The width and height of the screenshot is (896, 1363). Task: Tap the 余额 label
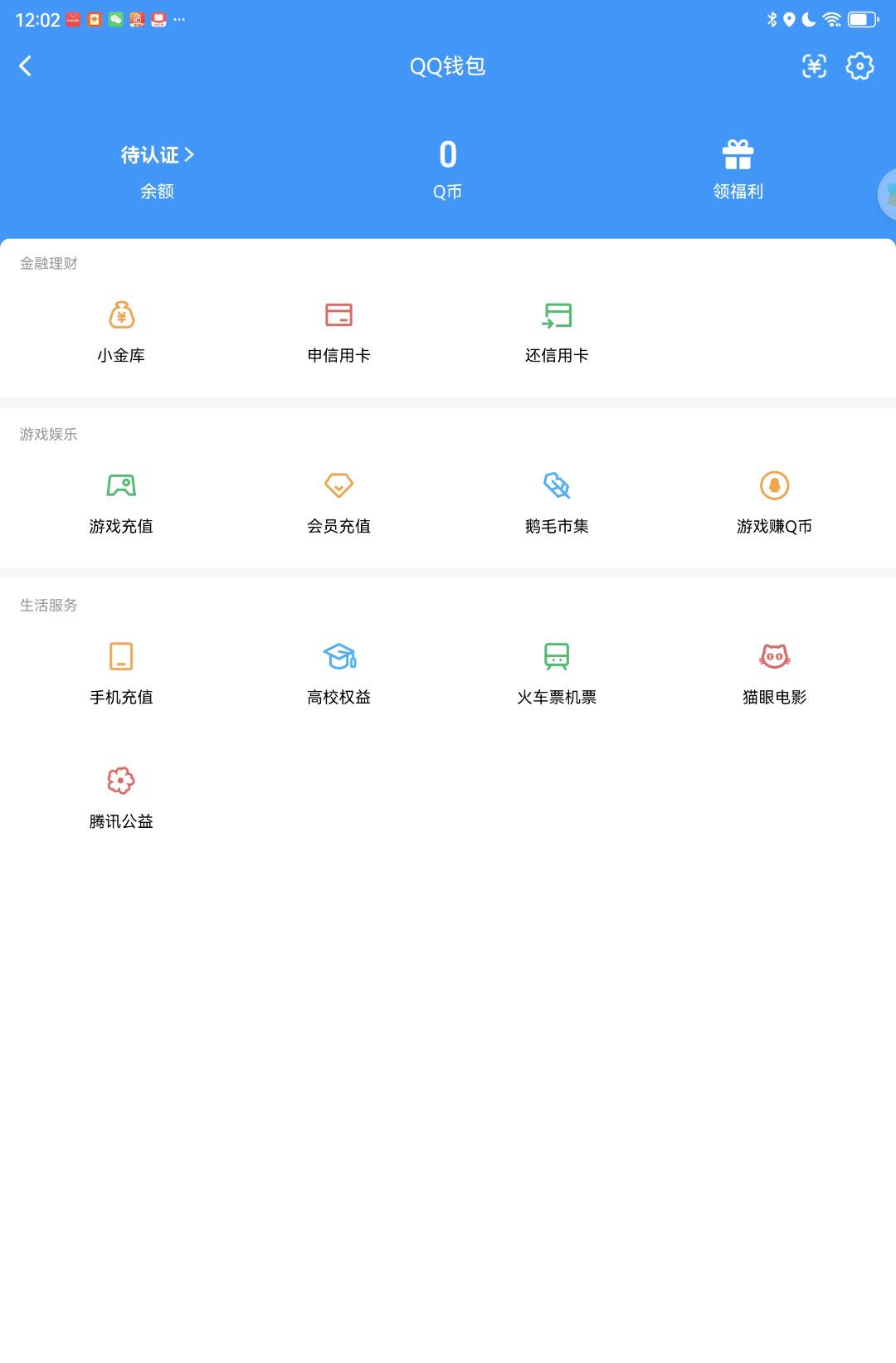[x=157, y=192]
